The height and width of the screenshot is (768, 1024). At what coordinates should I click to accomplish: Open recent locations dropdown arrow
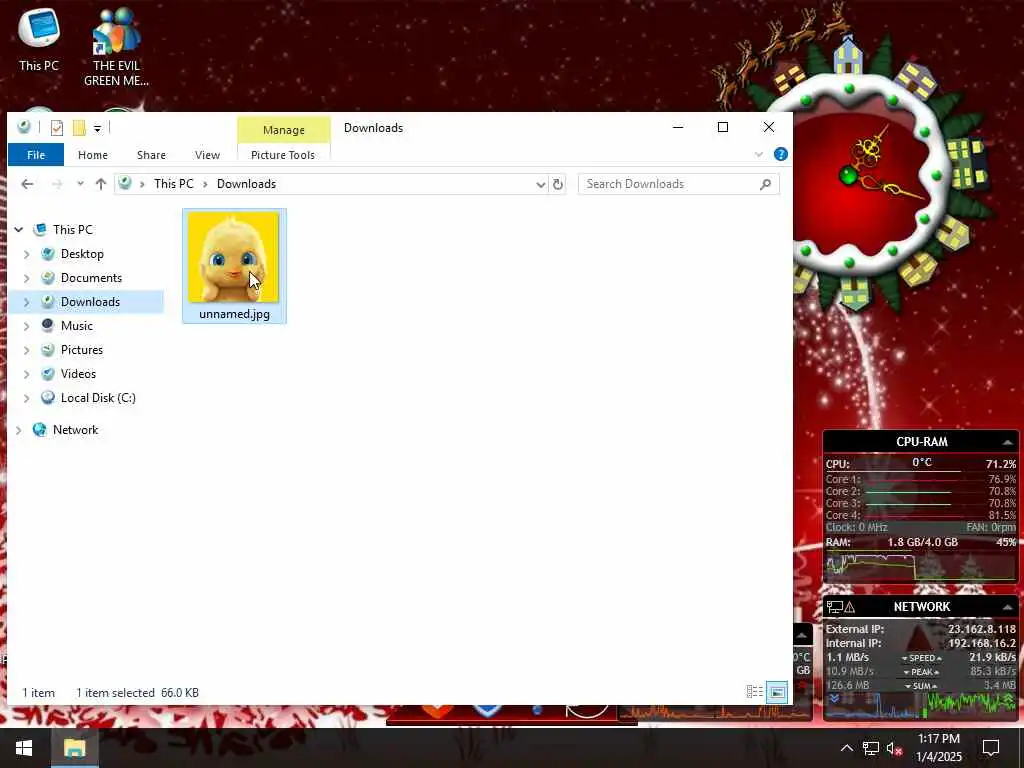80,184
